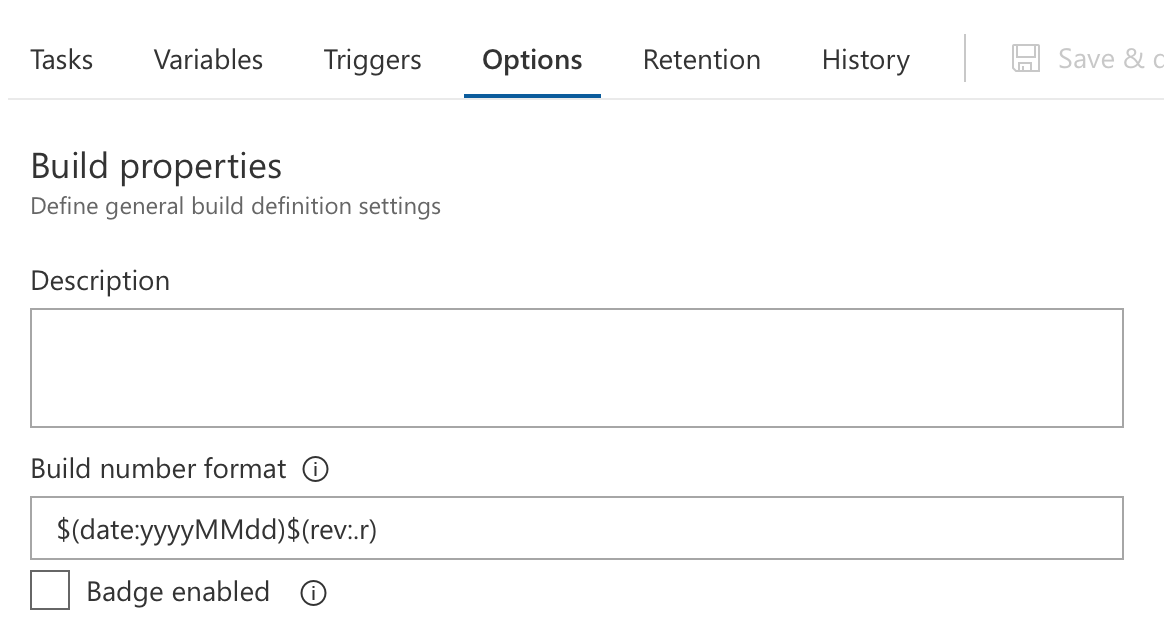The width and height of the screenshot is (1164, 640).
Task: View the History tab
Action: (865, 60)
